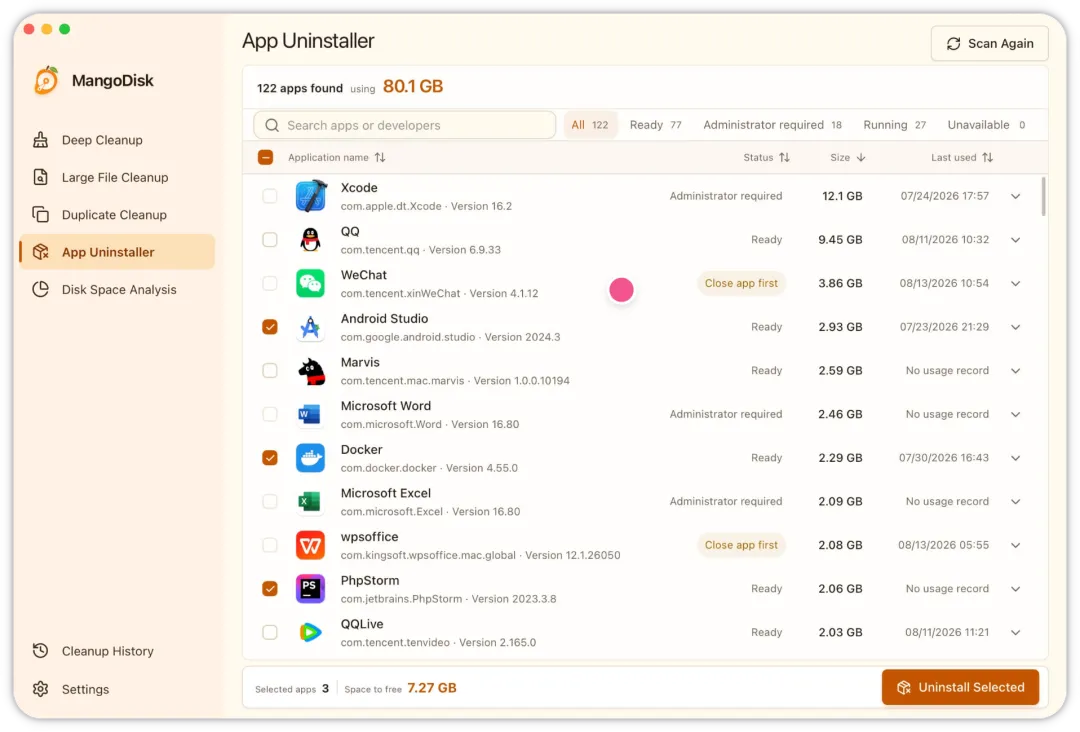Show the Running 27 tab
The width and height of the screenshot is (1080, 732).
894,125
